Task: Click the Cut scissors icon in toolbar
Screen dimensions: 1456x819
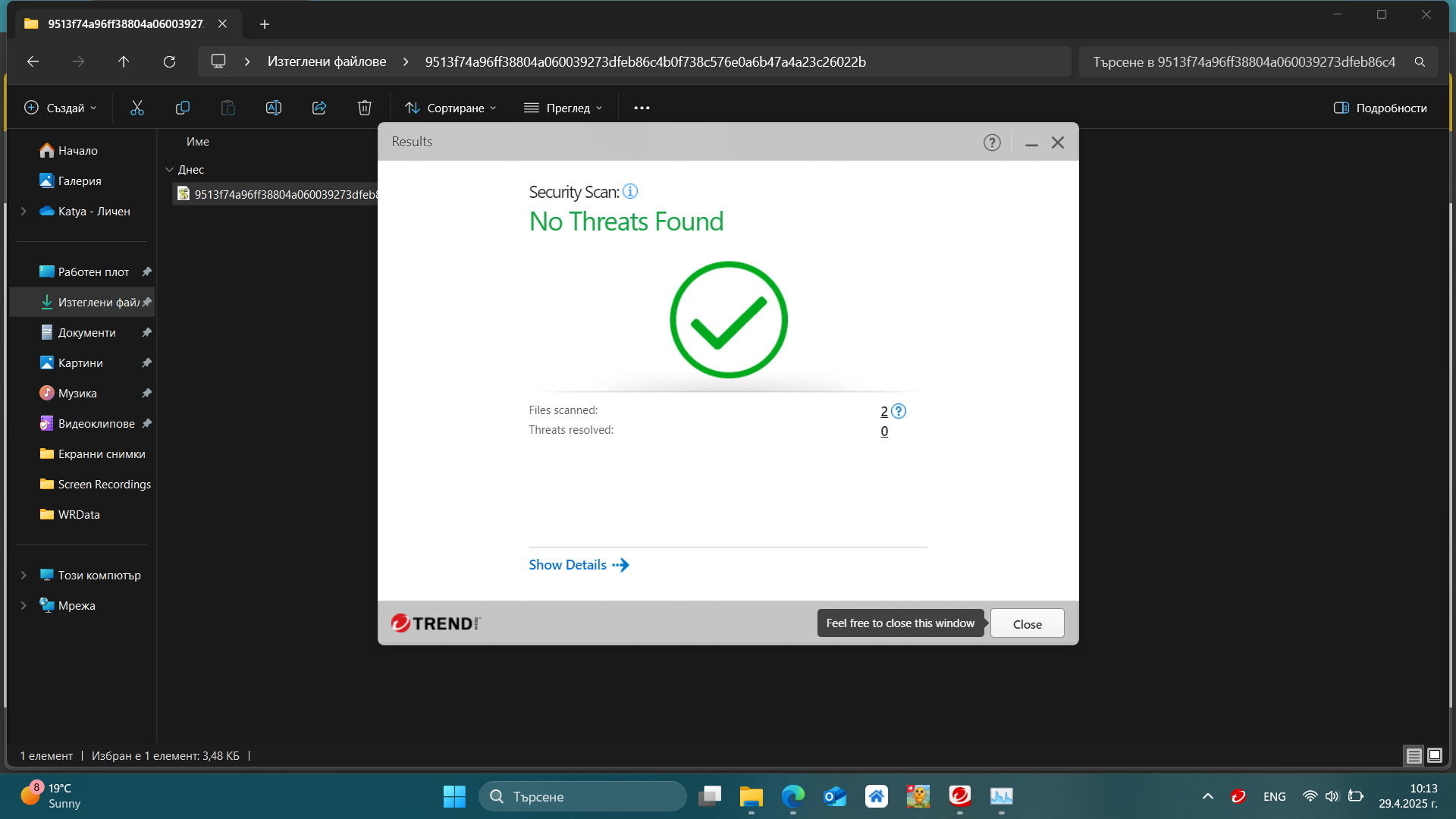Action: (x=137, y=108)
